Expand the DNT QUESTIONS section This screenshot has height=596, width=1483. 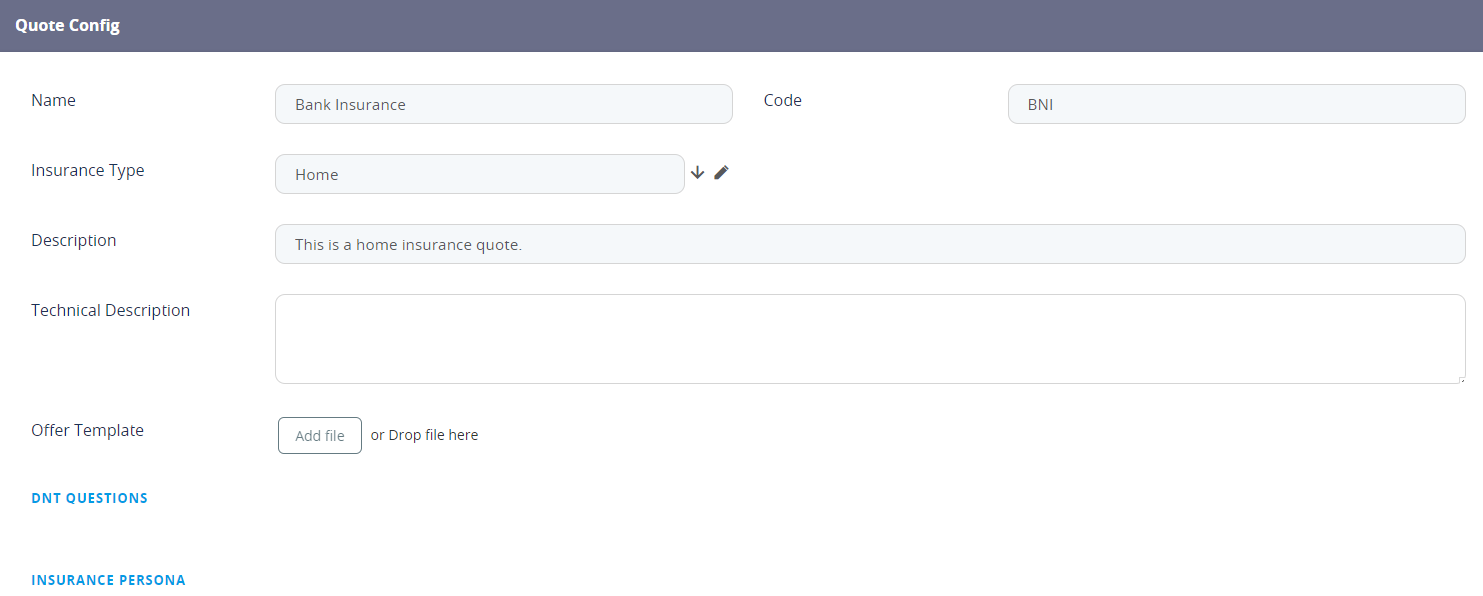(90, 498)
